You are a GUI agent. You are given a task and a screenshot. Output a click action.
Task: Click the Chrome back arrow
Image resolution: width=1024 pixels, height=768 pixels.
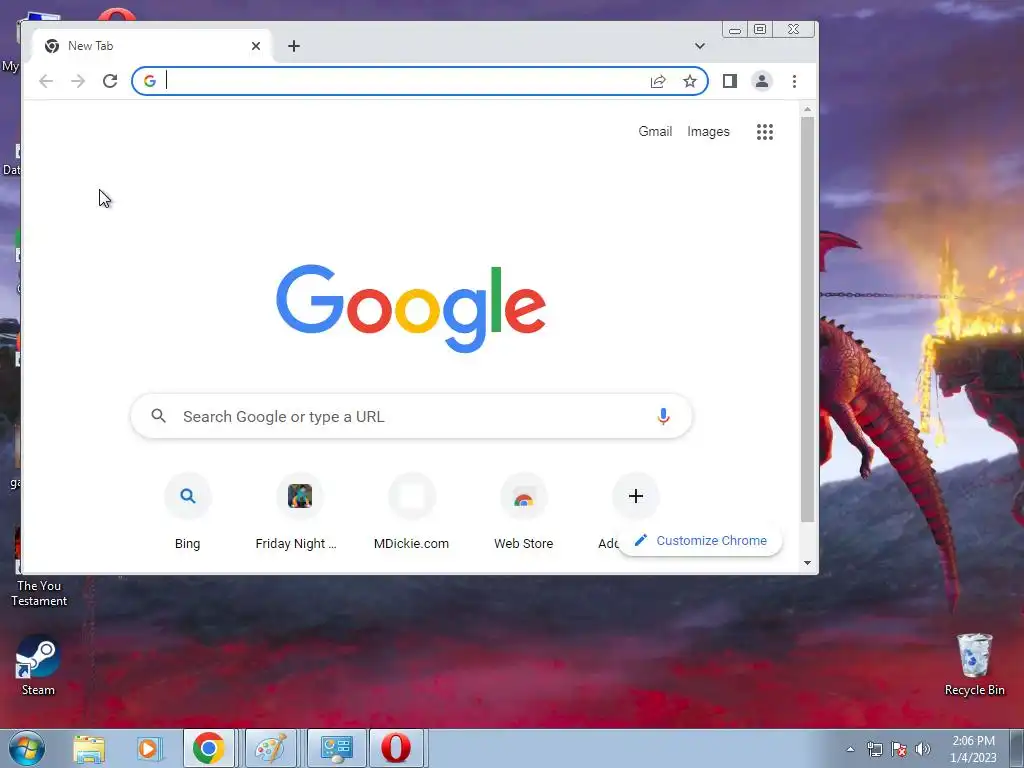point(46,81)
